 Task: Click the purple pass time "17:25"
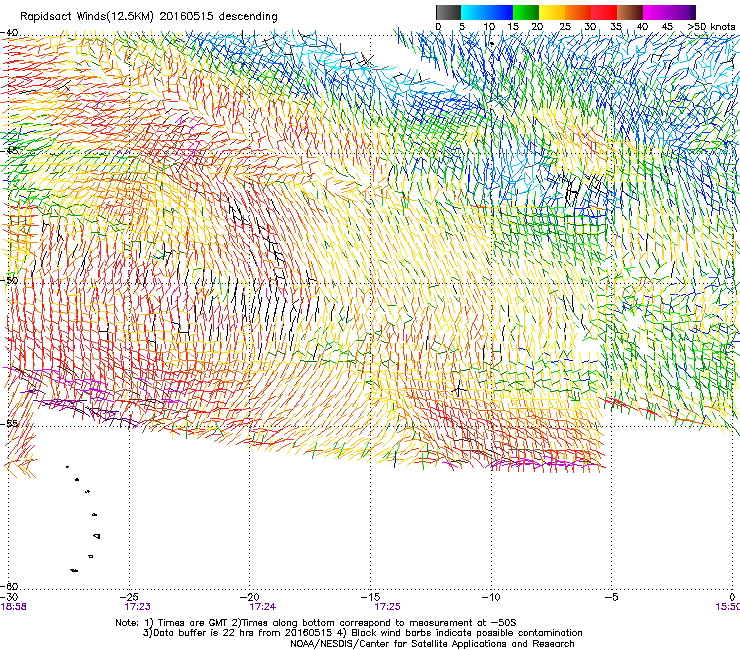click(x=387, y=607)
